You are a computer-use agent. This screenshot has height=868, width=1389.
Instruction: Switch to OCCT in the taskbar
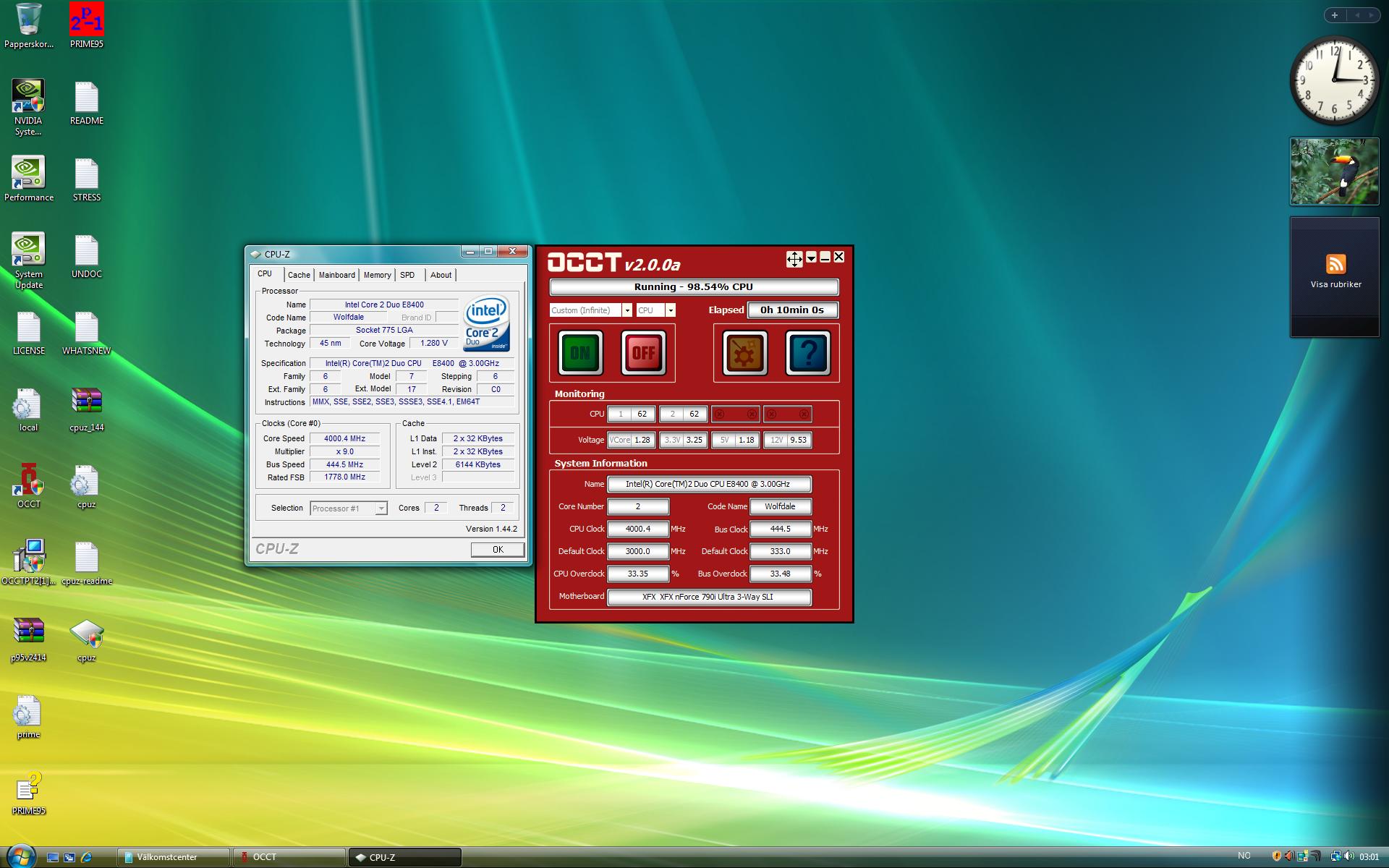pos(289,857)
